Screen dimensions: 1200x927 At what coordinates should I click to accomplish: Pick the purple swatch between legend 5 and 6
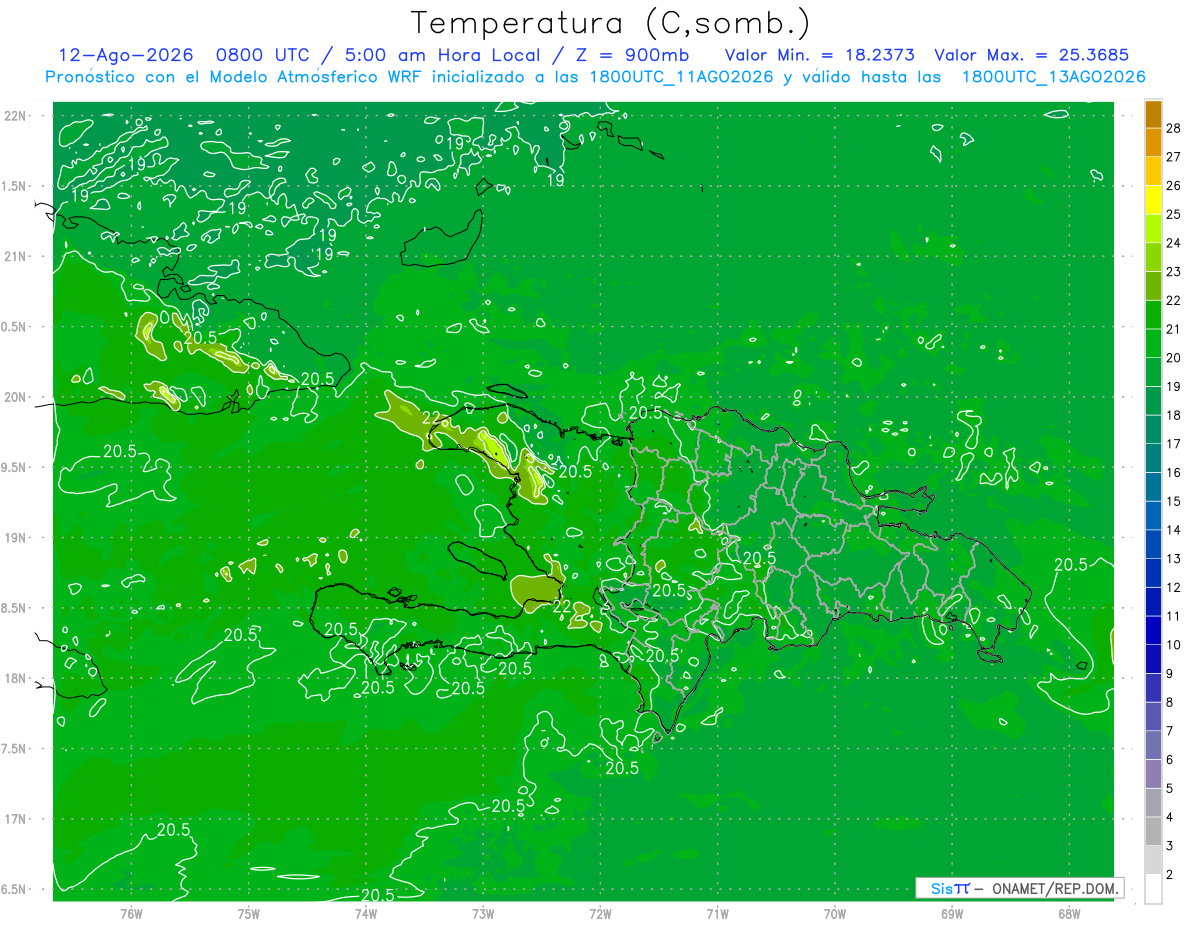click(1153, 774)
